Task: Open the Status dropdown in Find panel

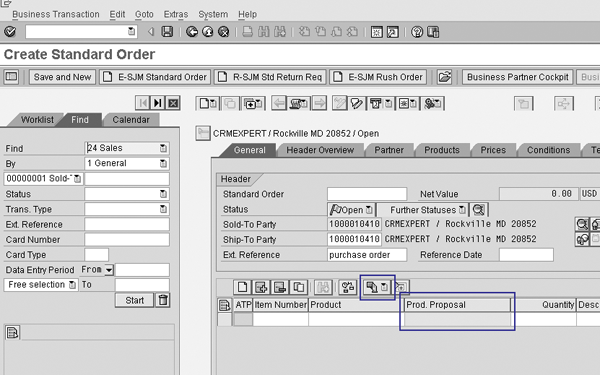Action: [163, 194]
